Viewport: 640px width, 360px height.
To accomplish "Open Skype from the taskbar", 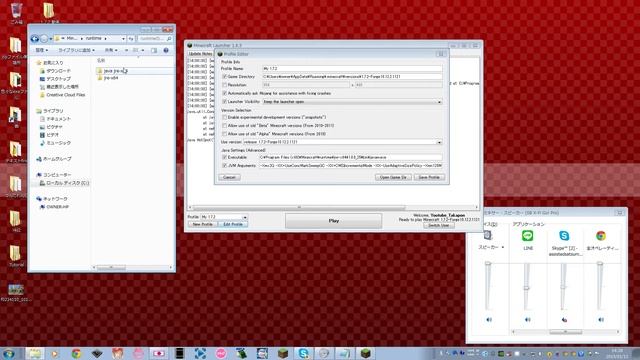I will (x=303, y=353).
